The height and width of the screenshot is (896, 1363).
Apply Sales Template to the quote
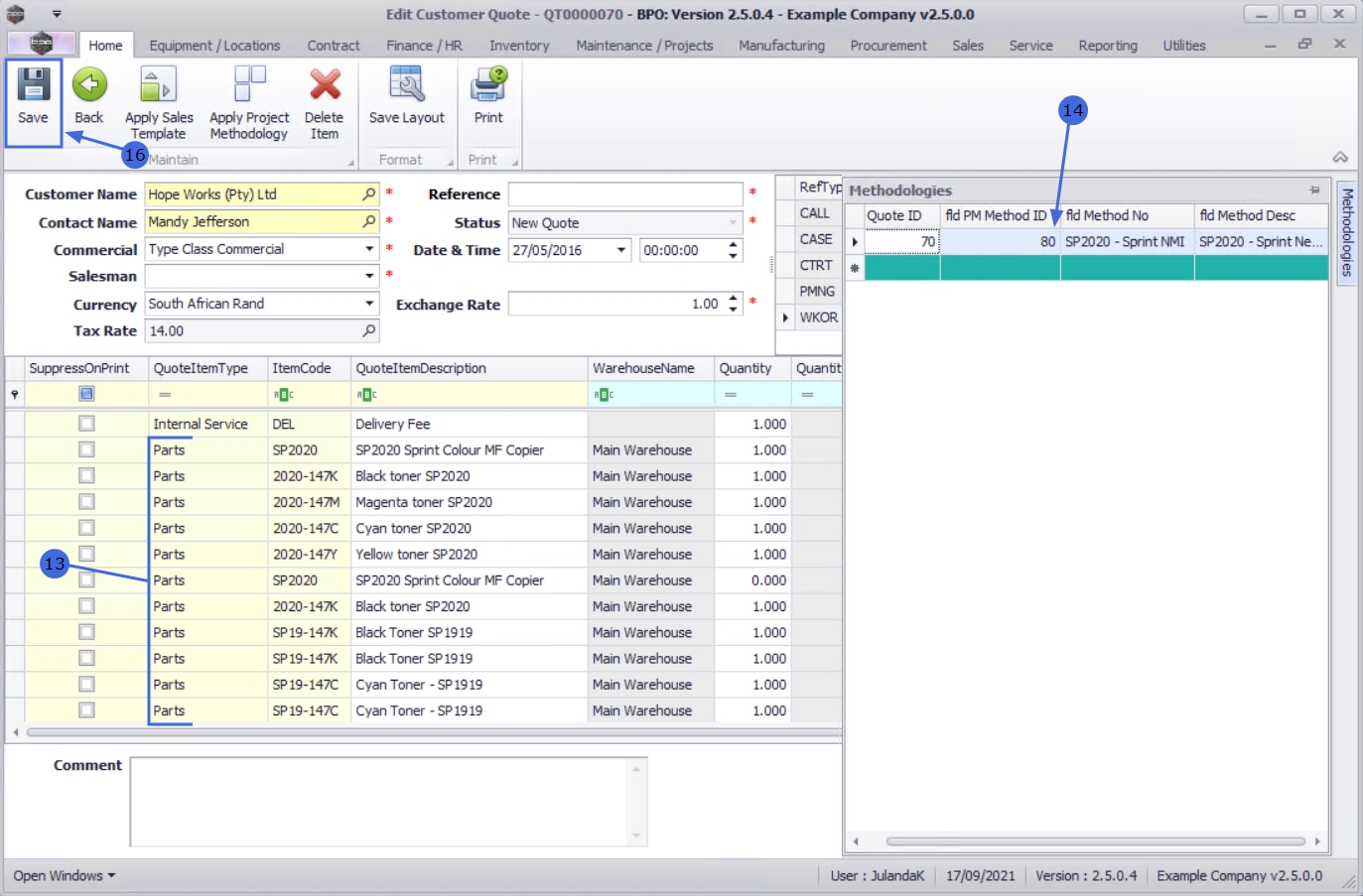pyautogui.click(x=159, y=104)
